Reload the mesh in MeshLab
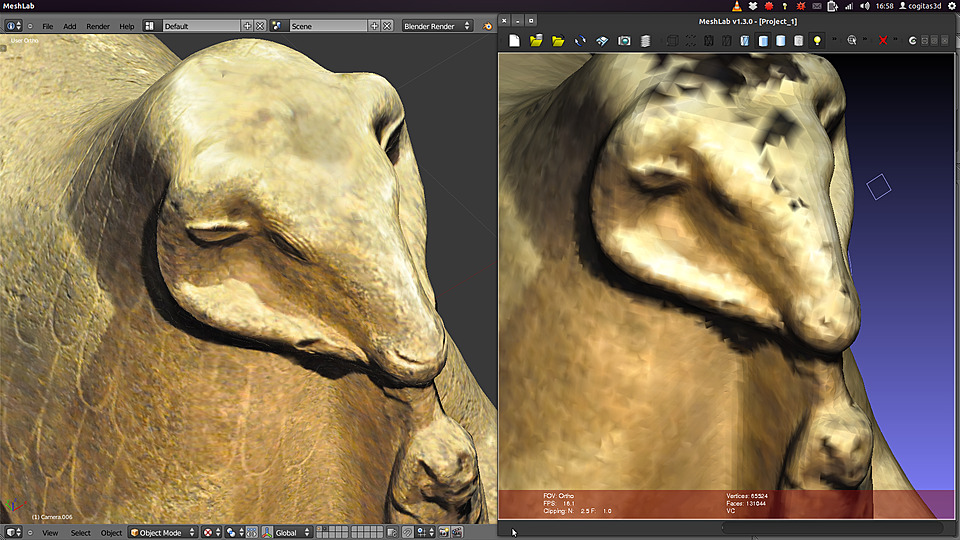This screenshot has width=960, height=540. pos(580,40)
